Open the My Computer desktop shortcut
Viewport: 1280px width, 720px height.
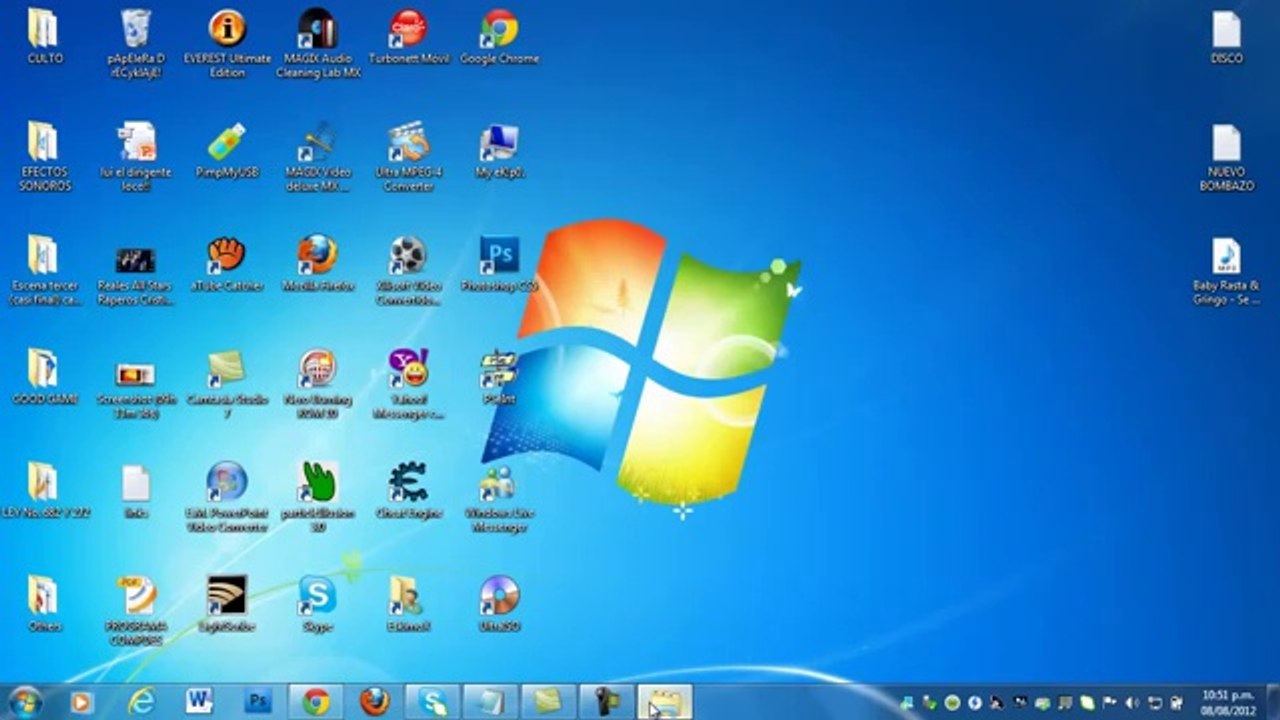point(499,150)
